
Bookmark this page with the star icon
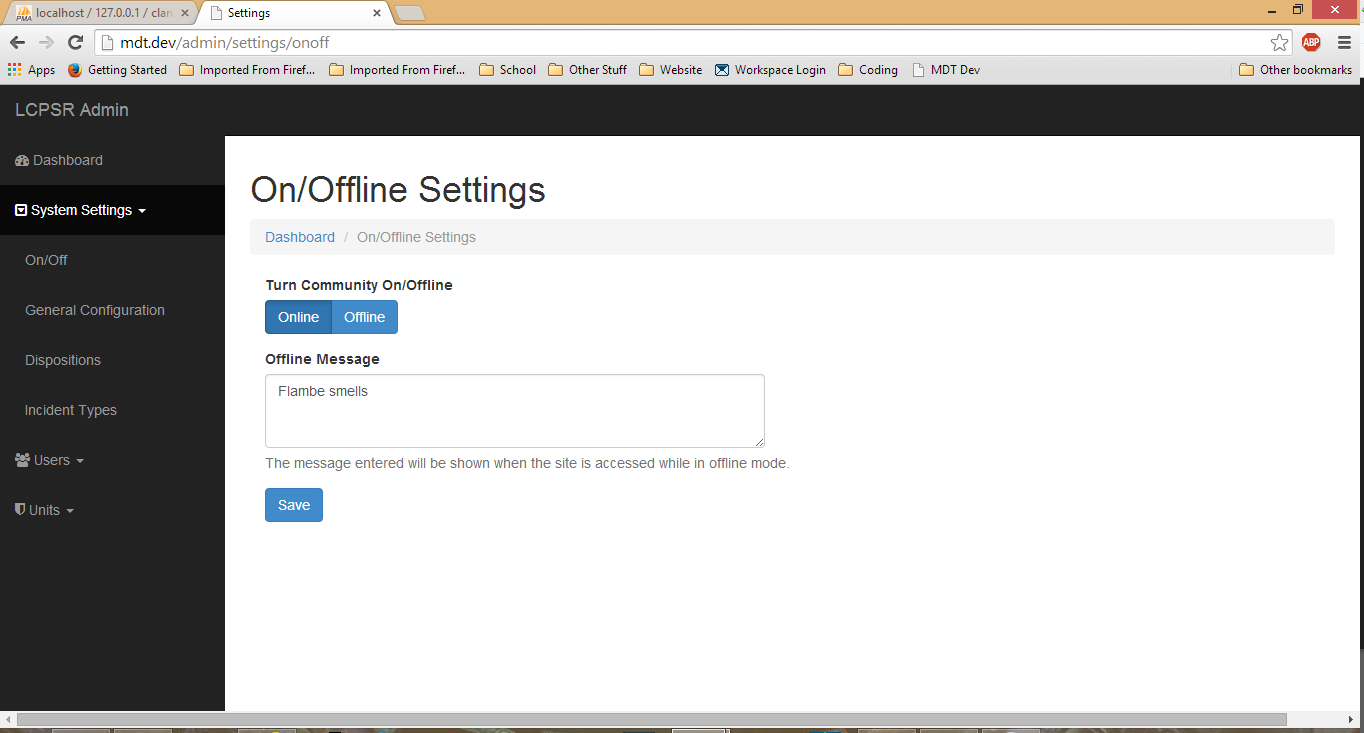coord(1279,42)
